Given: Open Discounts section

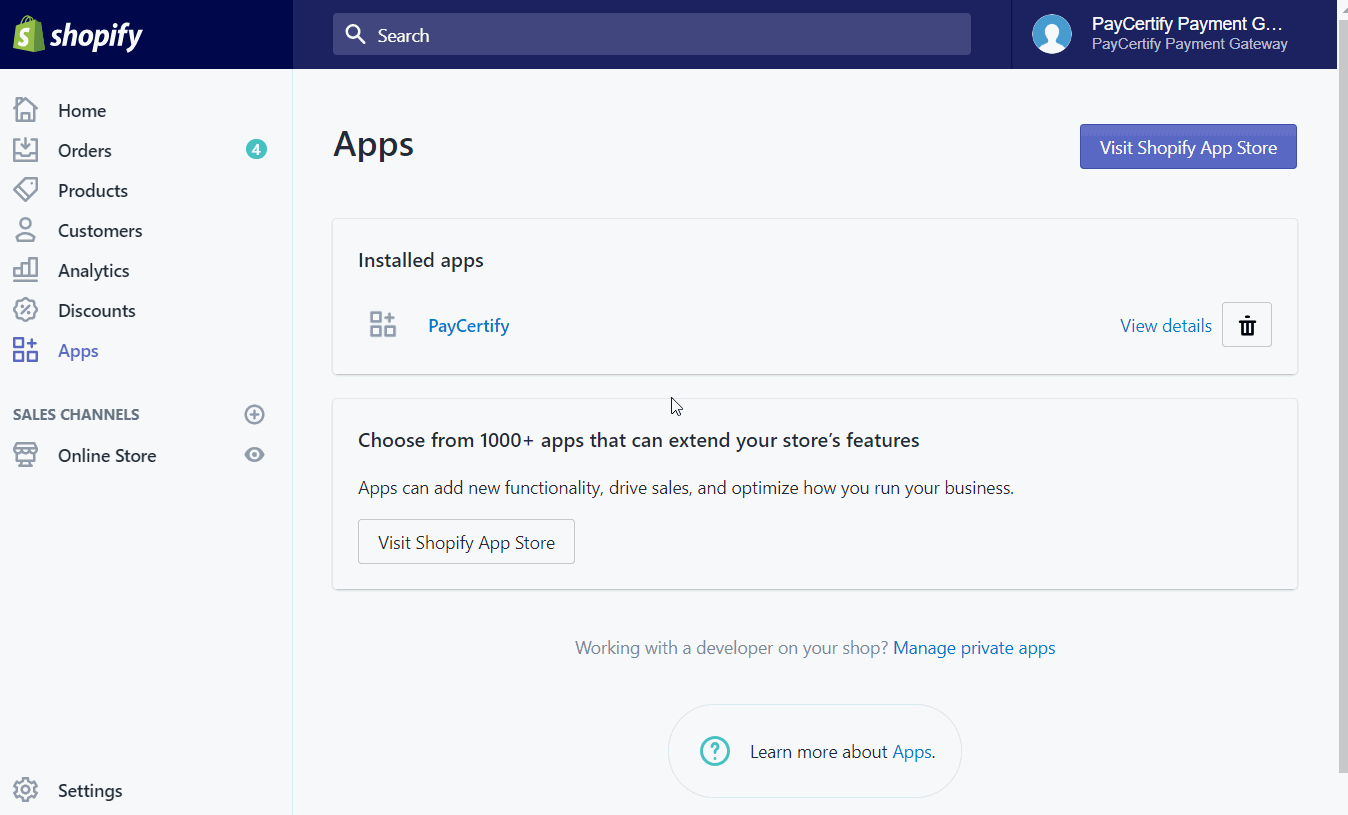Looking at the screenshot, I should [x=97, y=310].
